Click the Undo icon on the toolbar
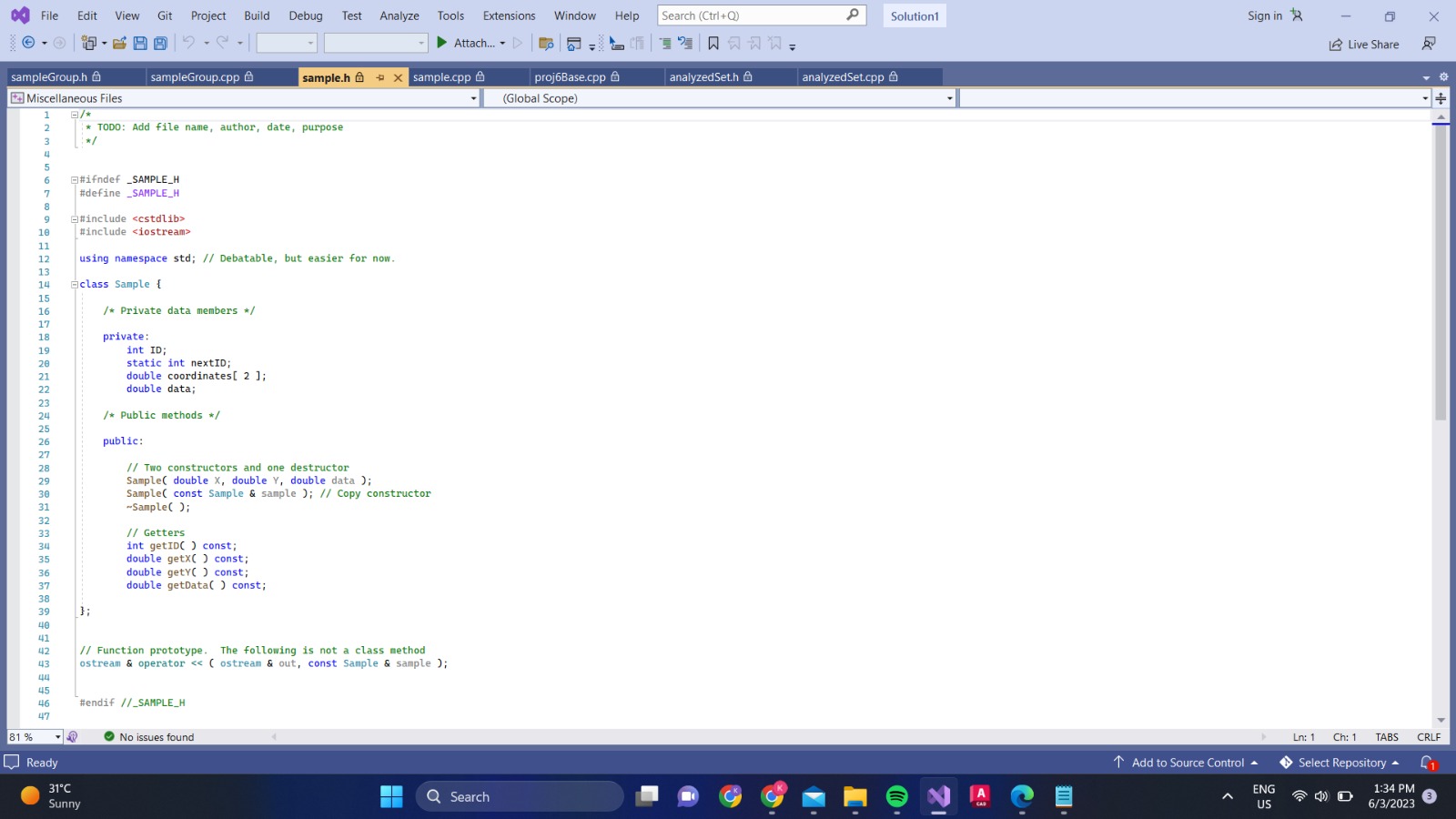1456x819 pixels. click(188, 43)
